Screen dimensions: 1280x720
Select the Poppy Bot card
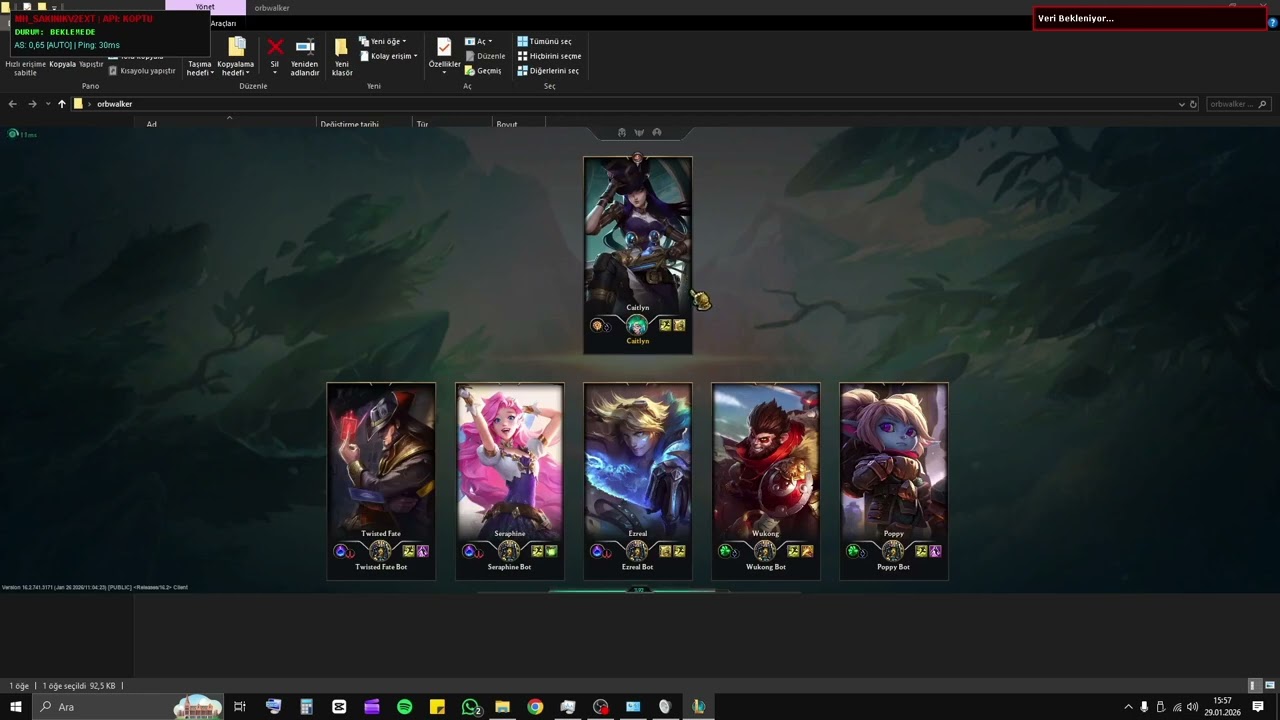894,481
